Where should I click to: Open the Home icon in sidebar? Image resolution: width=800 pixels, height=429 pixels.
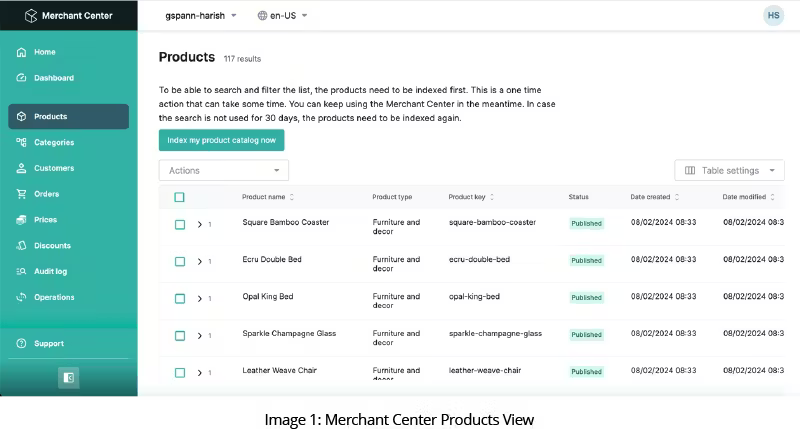21,52
